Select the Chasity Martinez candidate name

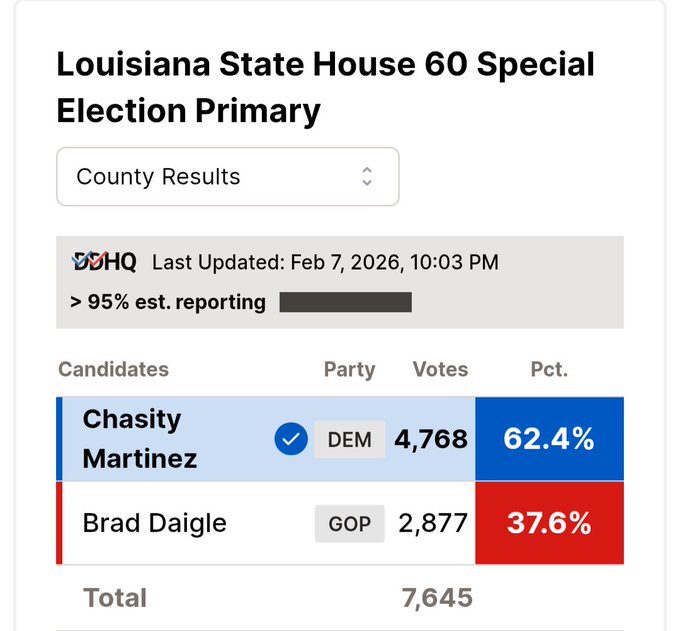click(140, 439)
